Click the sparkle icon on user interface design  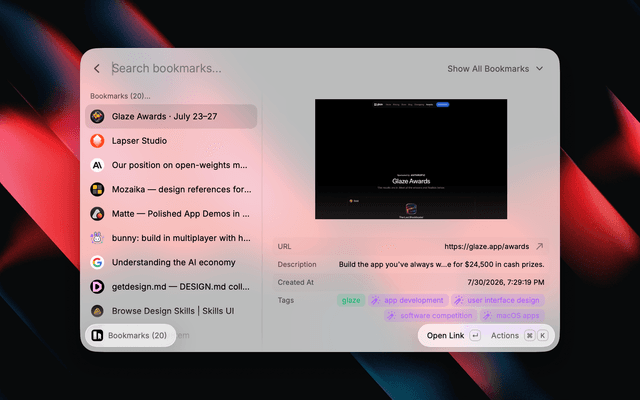coord(459,300)
